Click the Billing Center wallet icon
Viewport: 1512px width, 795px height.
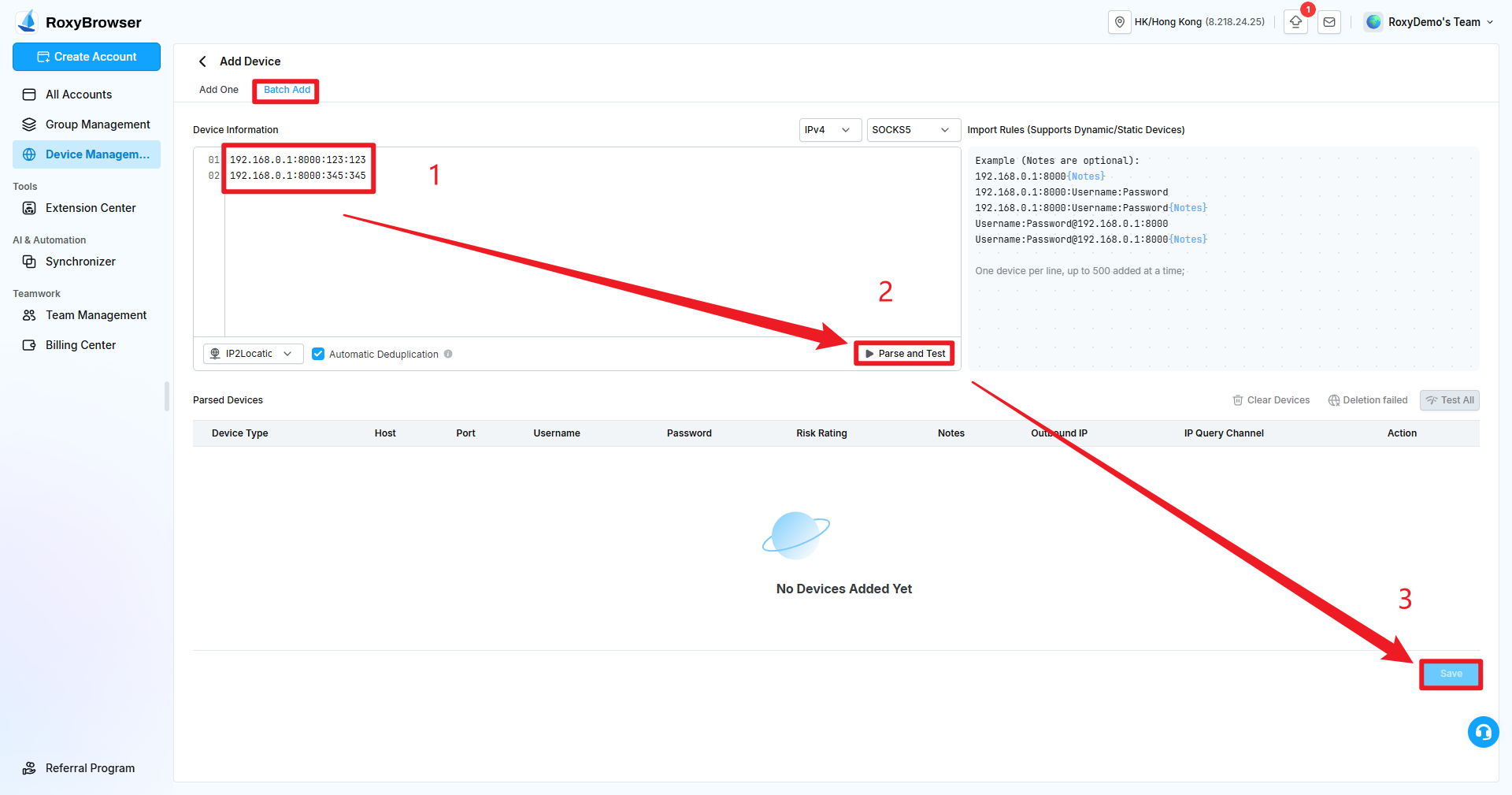pyautogui.click(x=29, y=345)
